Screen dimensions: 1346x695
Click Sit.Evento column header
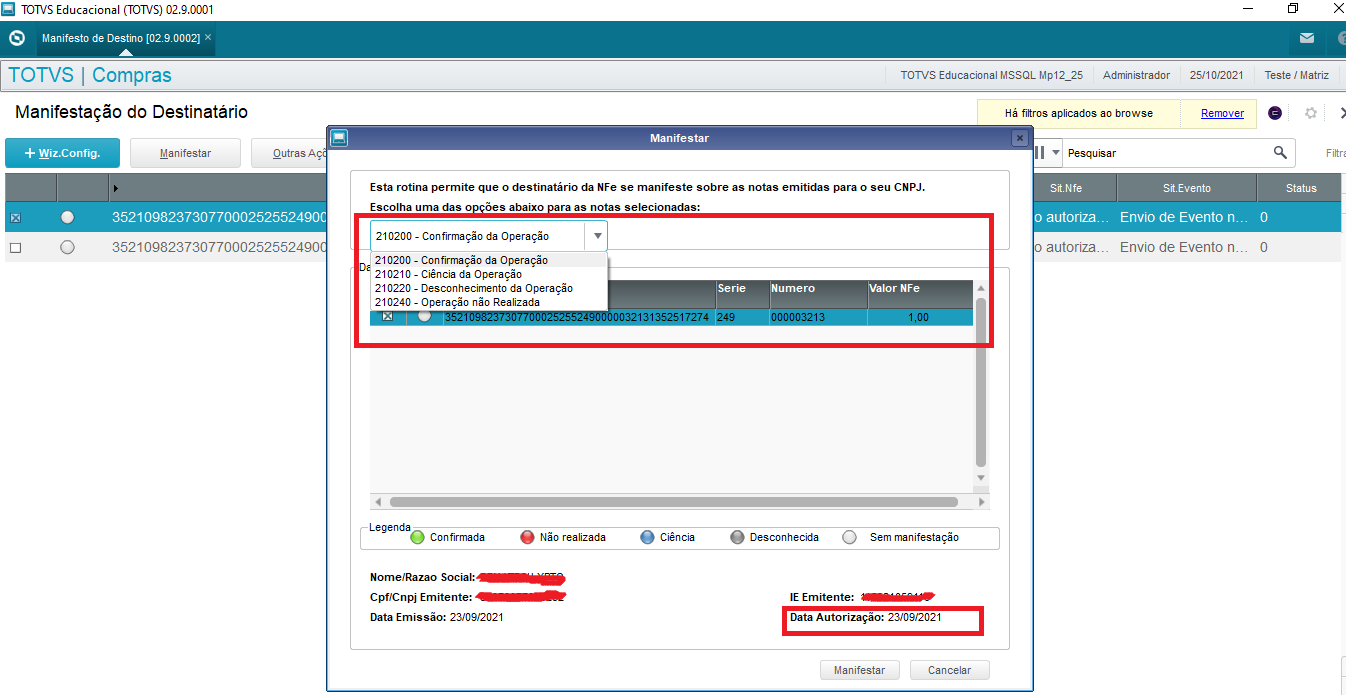coord(1185,188)
